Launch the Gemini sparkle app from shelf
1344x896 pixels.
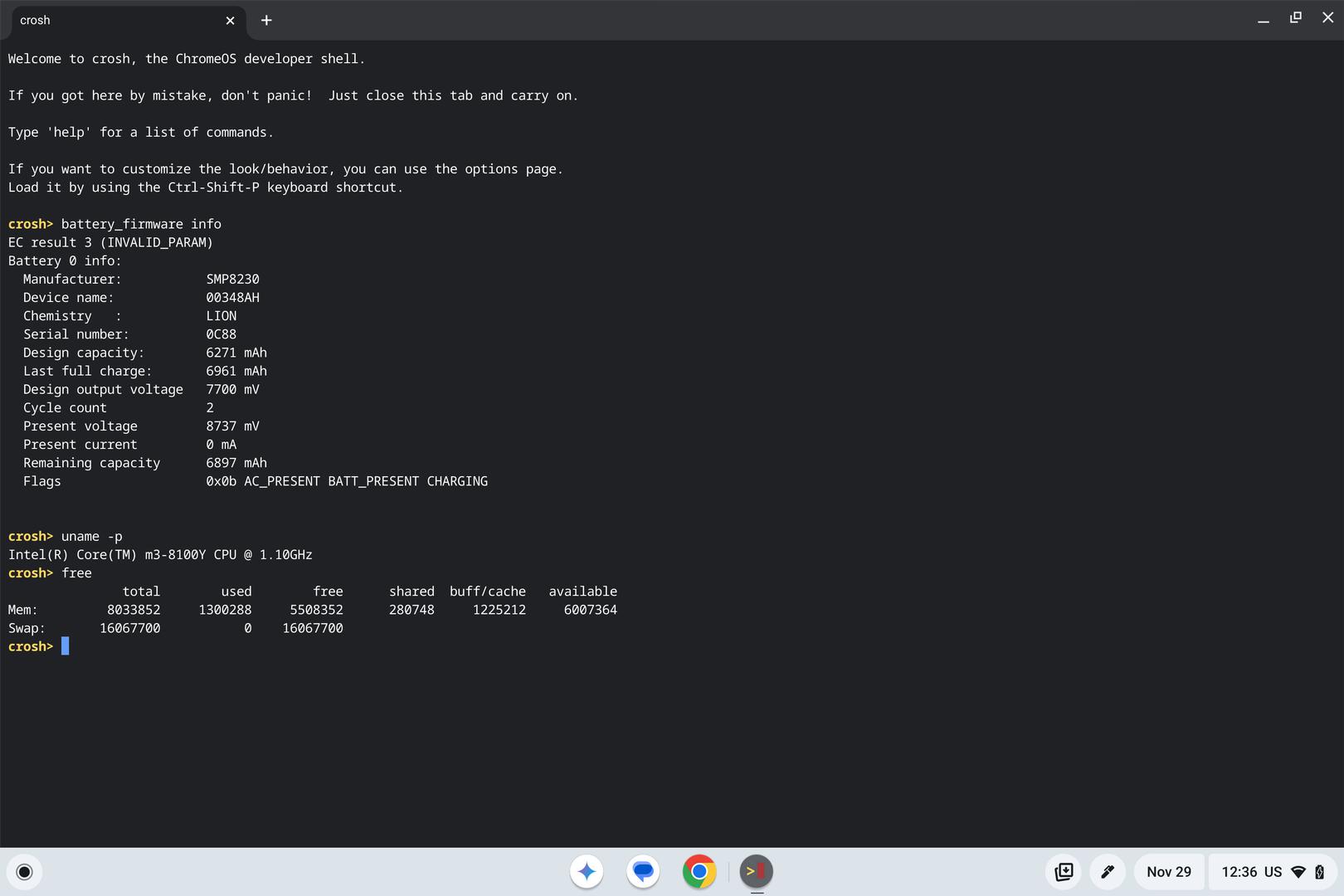click(587, 872)
